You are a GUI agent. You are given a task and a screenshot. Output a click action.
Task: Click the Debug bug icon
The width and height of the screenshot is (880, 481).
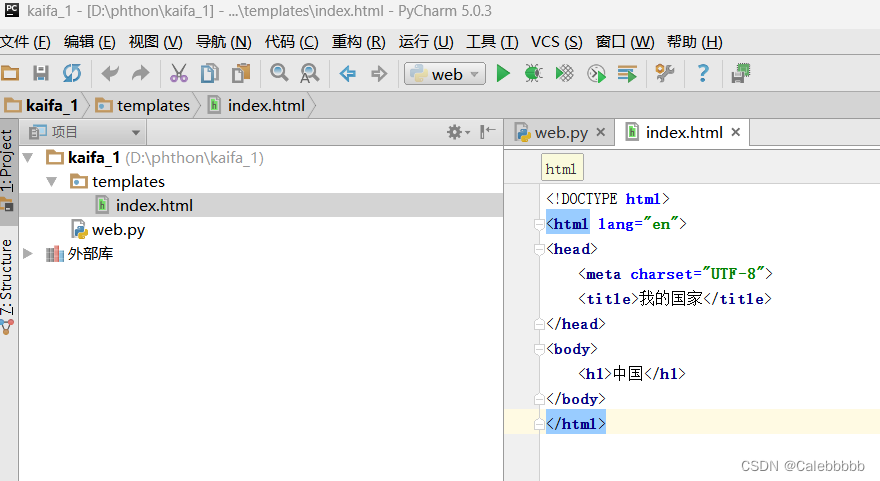coord(533,74)
